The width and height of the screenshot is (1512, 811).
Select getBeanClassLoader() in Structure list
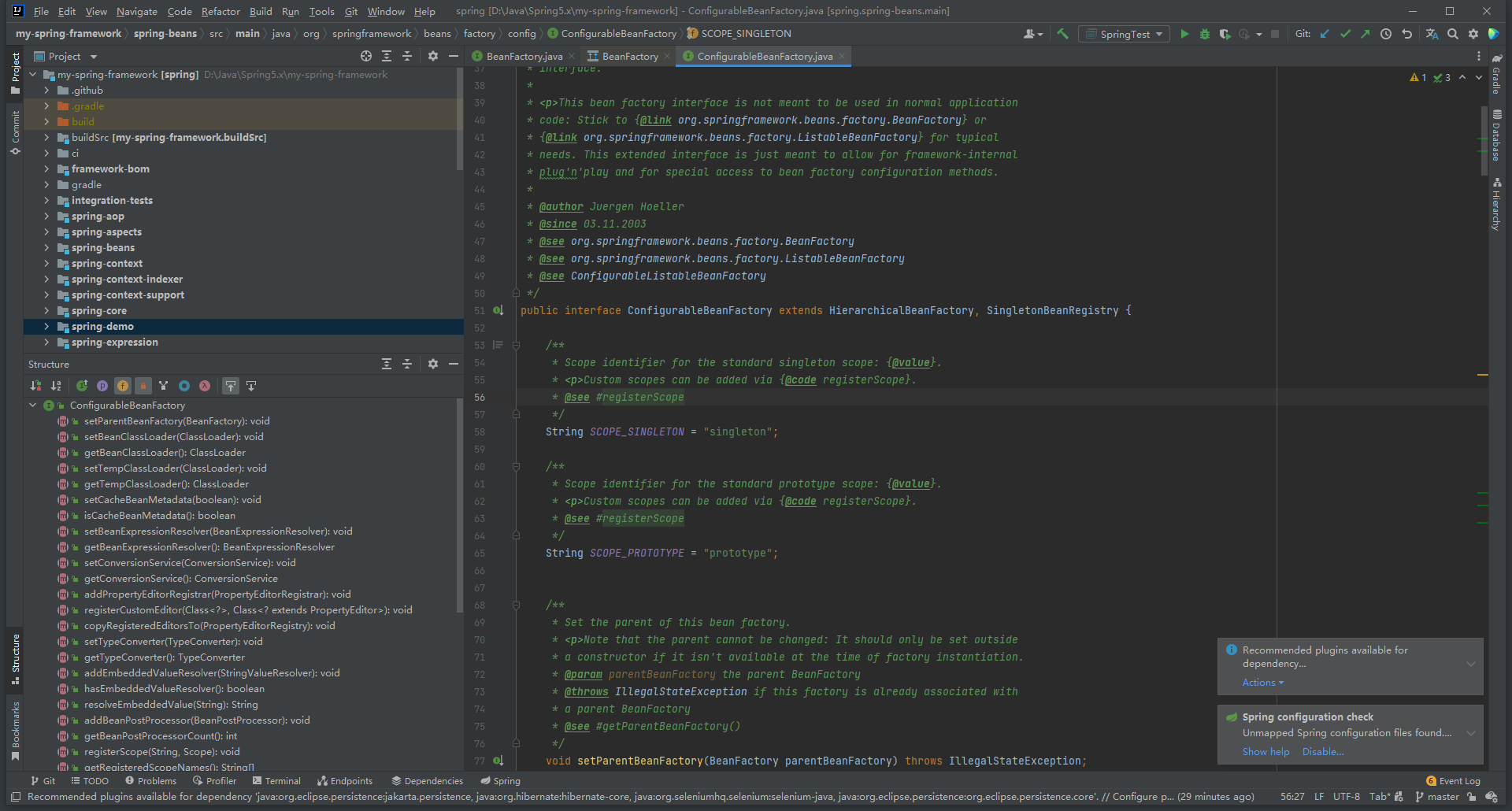pyautogui.click(x=165, y=453)
